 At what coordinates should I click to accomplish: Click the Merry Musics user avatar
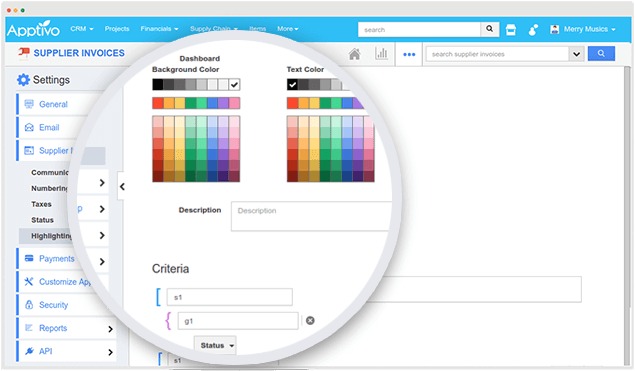pyautogui.click(x=555, y=29)
